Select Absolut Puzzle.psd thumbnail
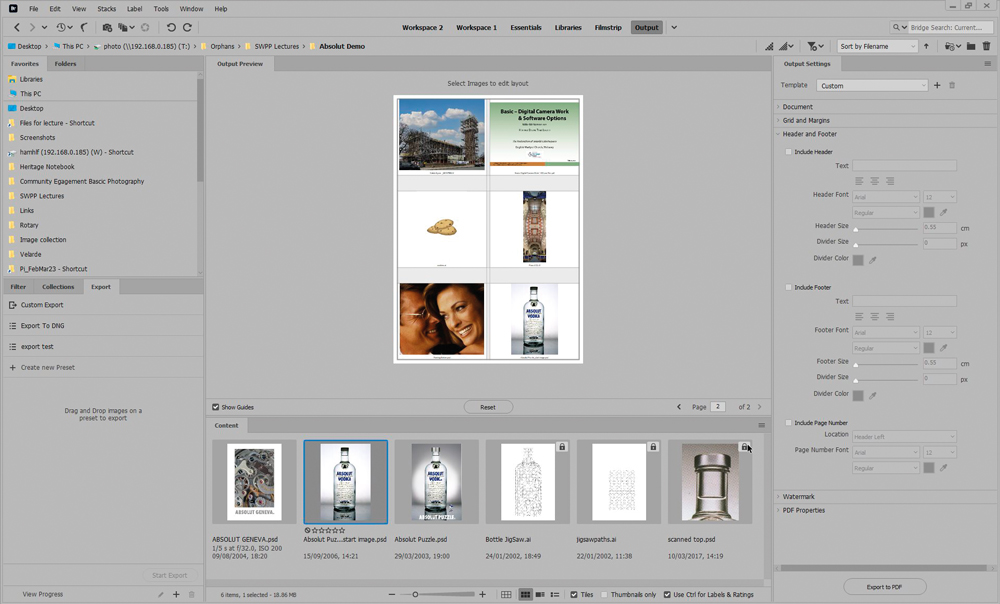 436,482
